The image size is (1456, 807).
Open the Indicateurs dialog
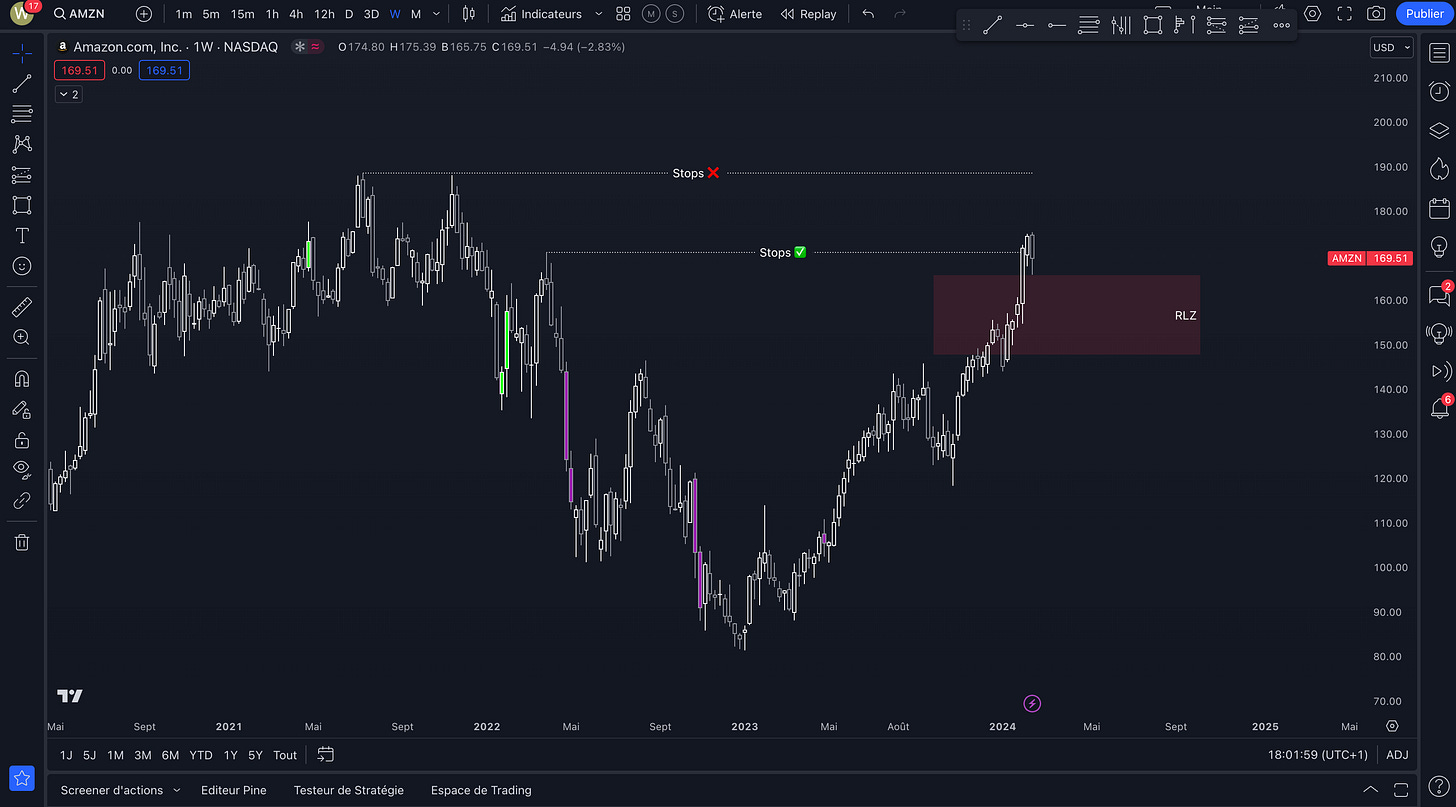pos(541,14)
